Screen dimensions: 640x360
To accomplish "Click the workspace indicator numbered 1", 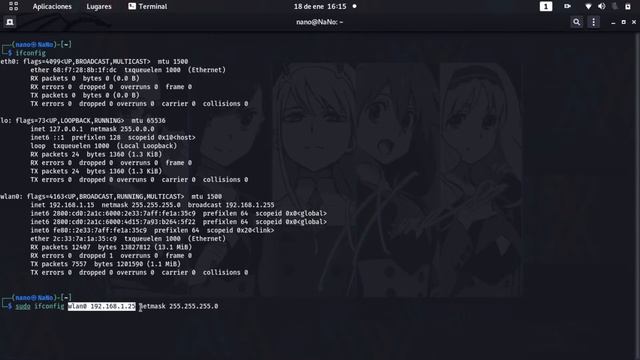I will coord(546,6).
